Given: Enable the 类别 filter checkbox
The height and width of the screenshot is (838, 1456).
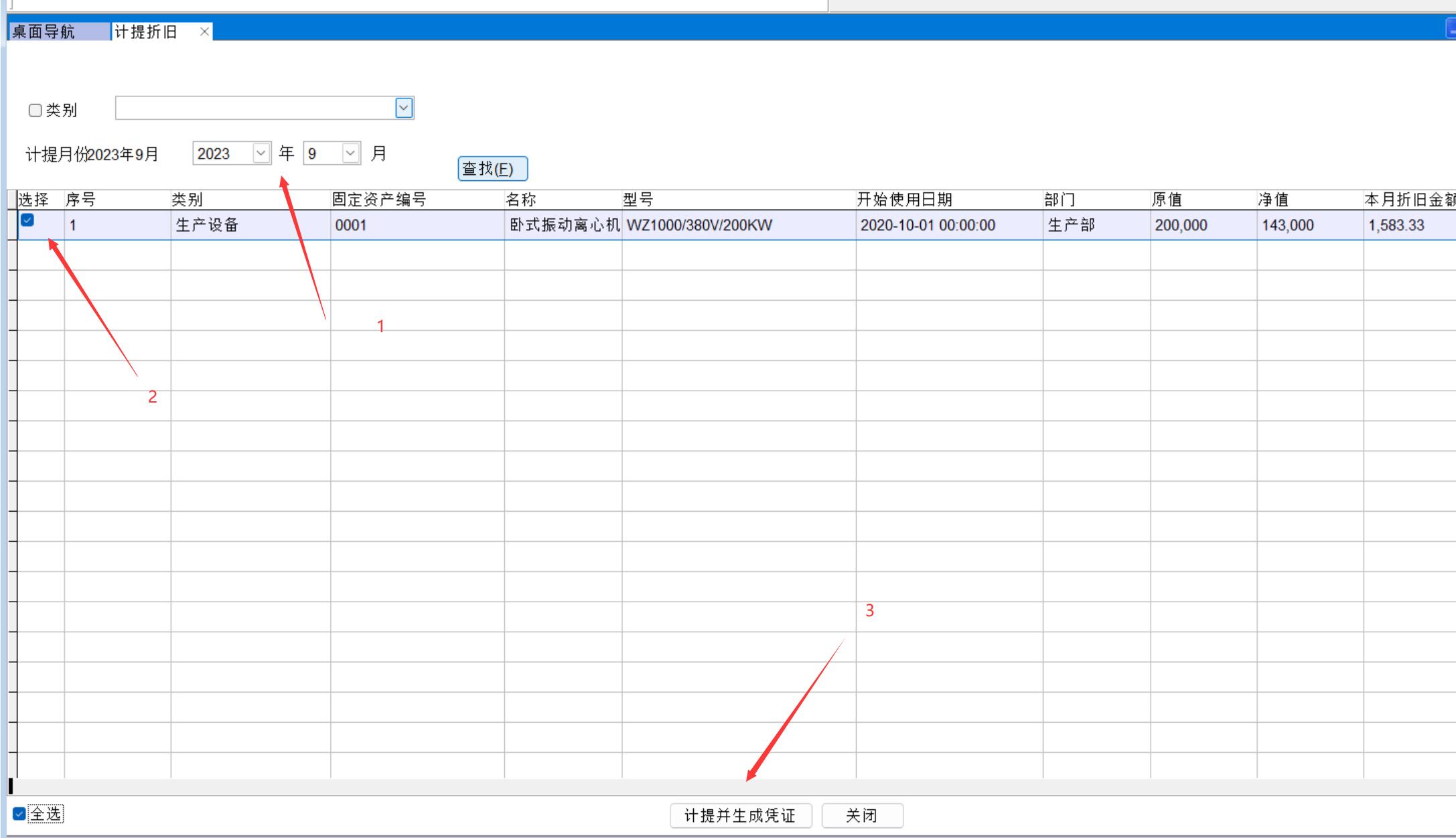Looking at the screenshot, I should (35, 111).
